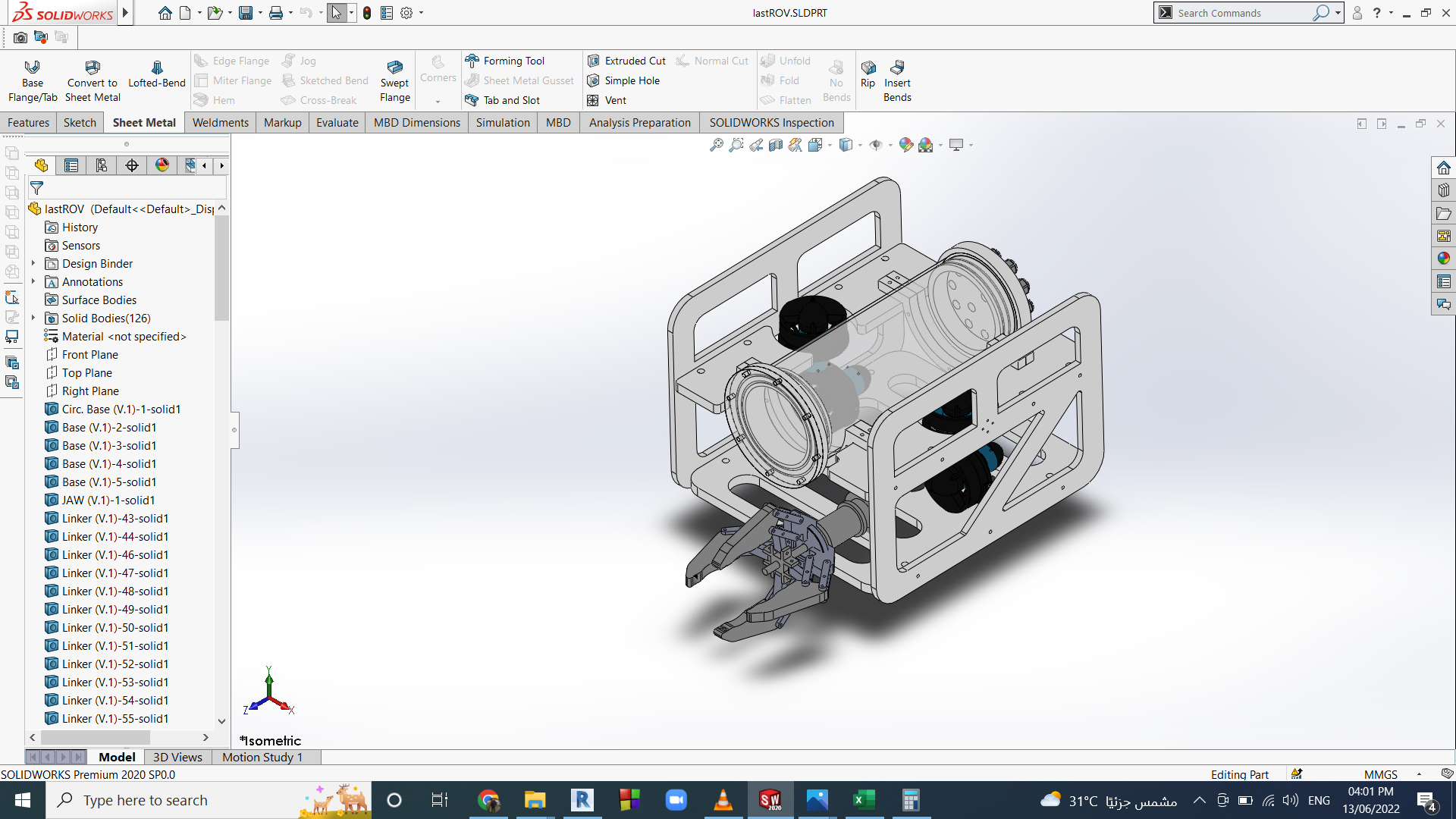Screen dimensions: 1456x819
Task: Switch to the Weldments tab
Action: [x=220, y=122]
